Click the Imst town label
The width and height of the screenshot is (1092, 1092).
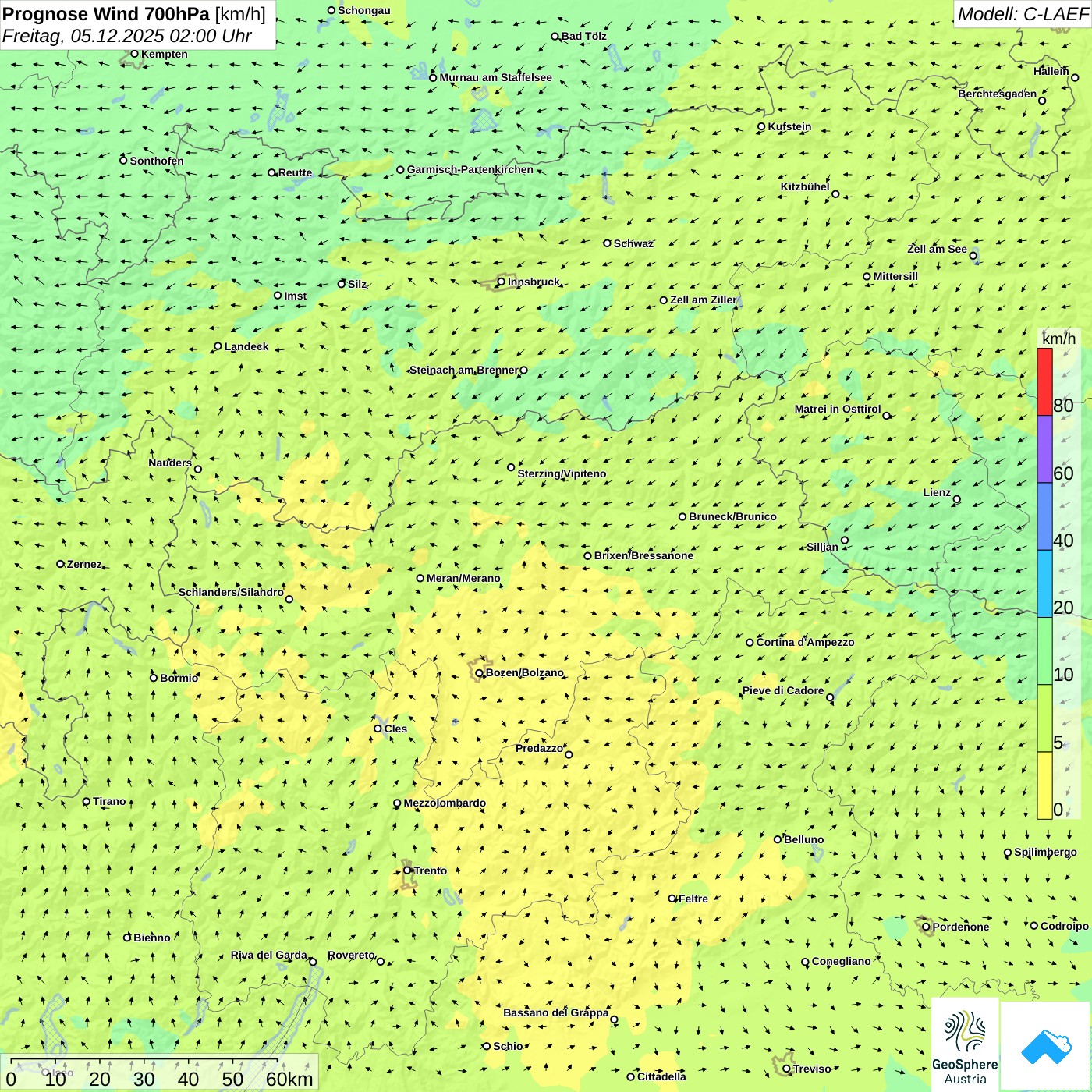point(296,296)
